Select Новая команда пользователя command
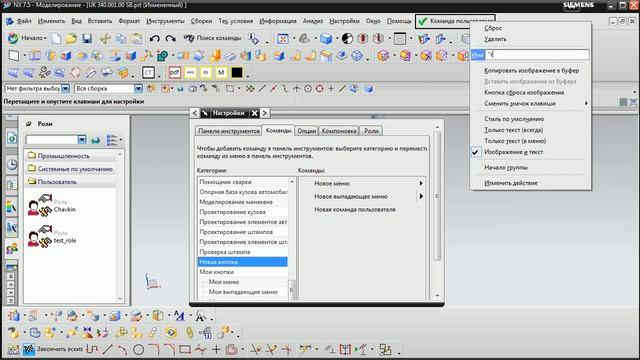The height and width of the screenshot is (360, 640). pos(355,209)
